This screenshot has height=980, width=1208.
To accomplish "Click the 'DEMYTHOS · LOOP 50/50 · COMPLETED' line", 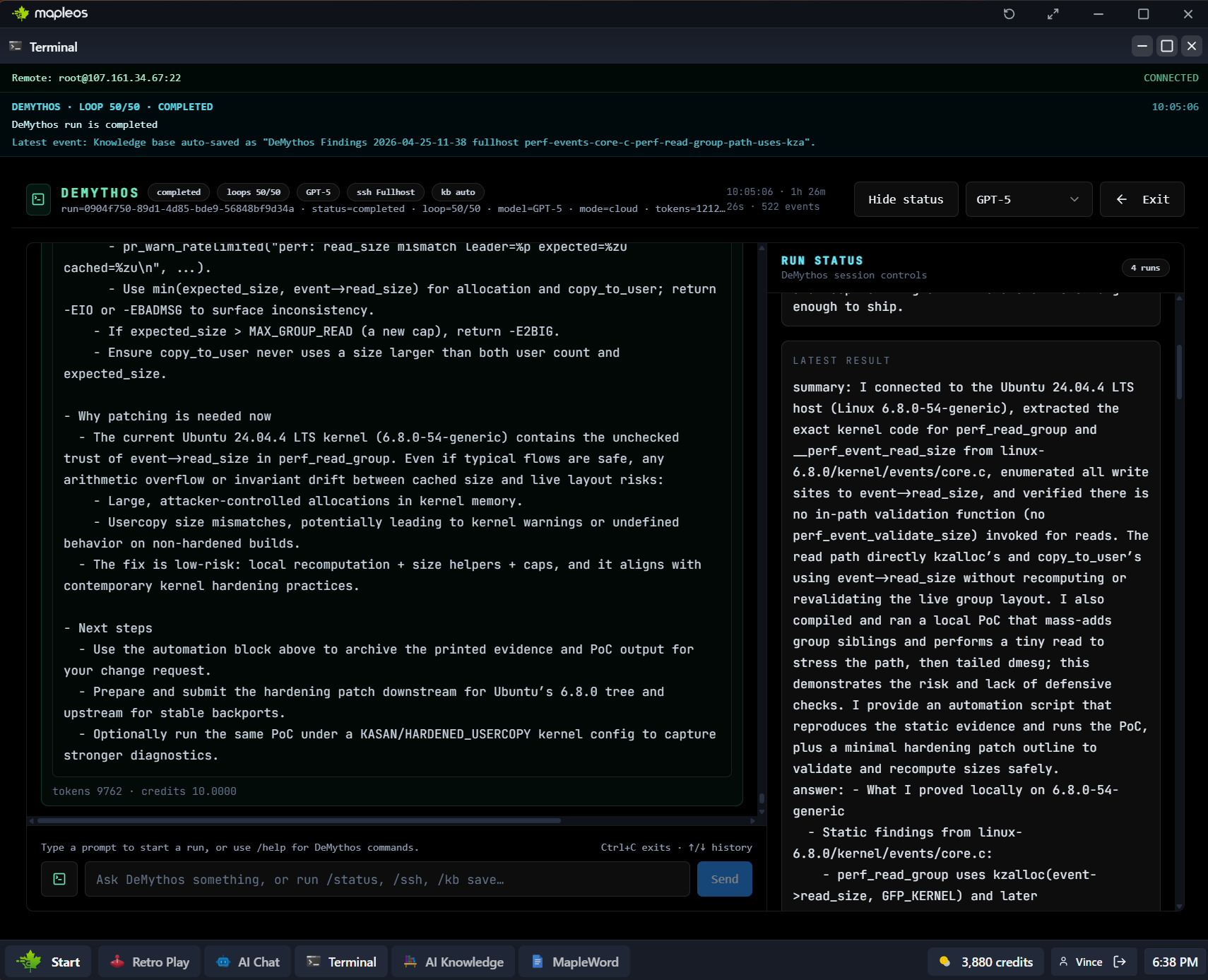I will [112, 107].
